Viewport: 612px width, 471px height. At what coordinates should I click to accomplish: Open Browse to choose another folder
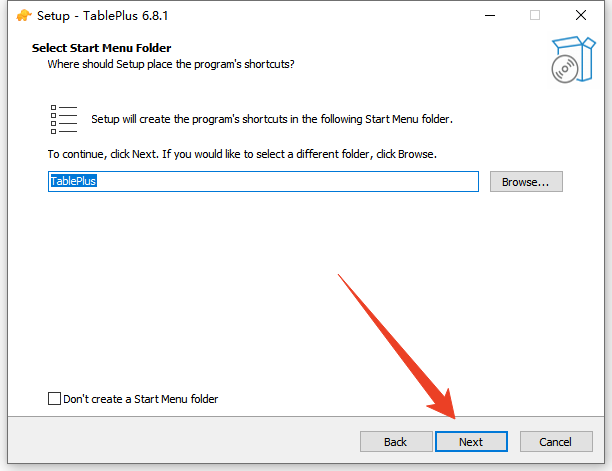point(526,181)
